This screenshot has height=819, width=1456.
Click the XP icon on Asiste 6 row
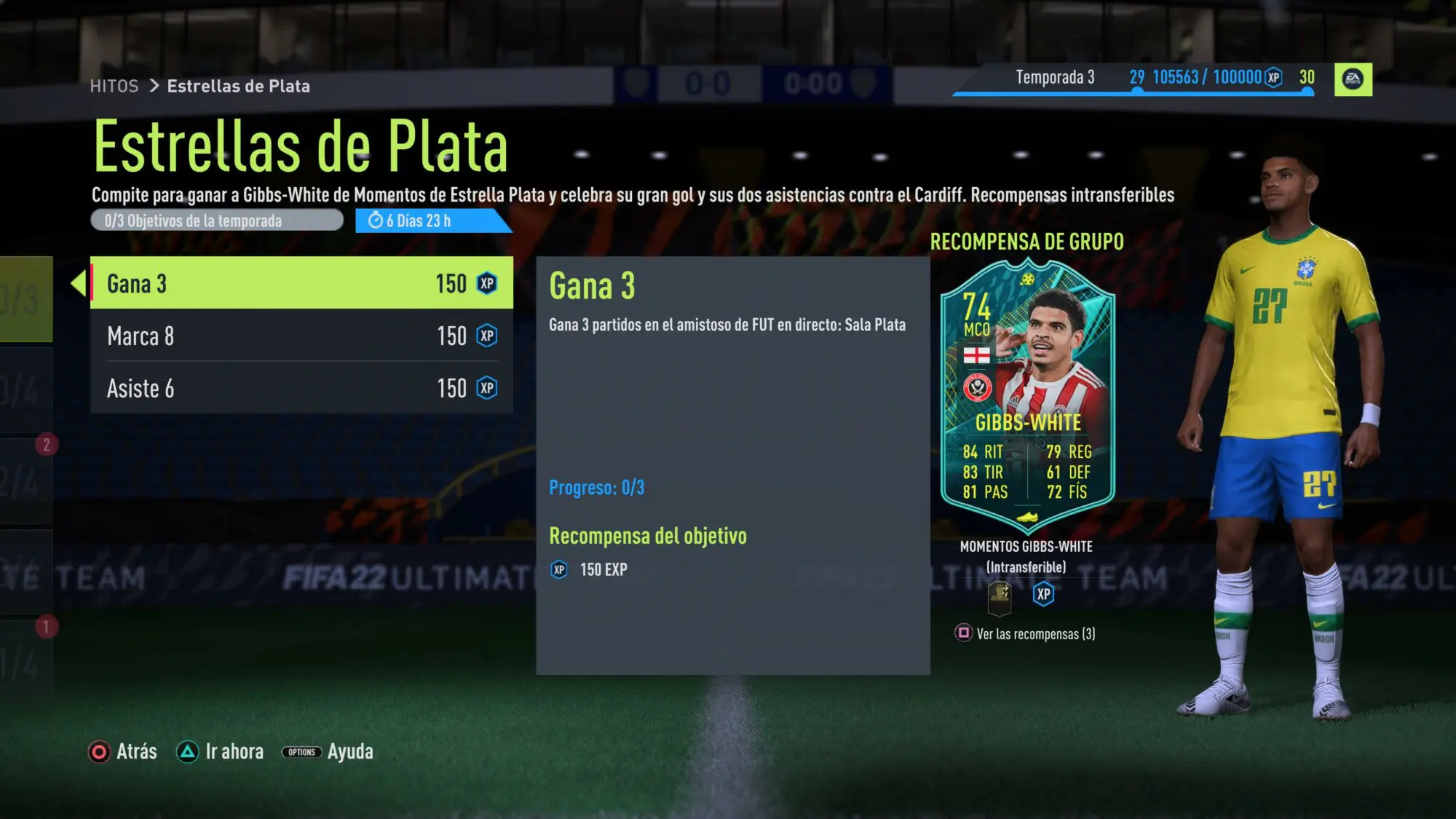[487, 388]
